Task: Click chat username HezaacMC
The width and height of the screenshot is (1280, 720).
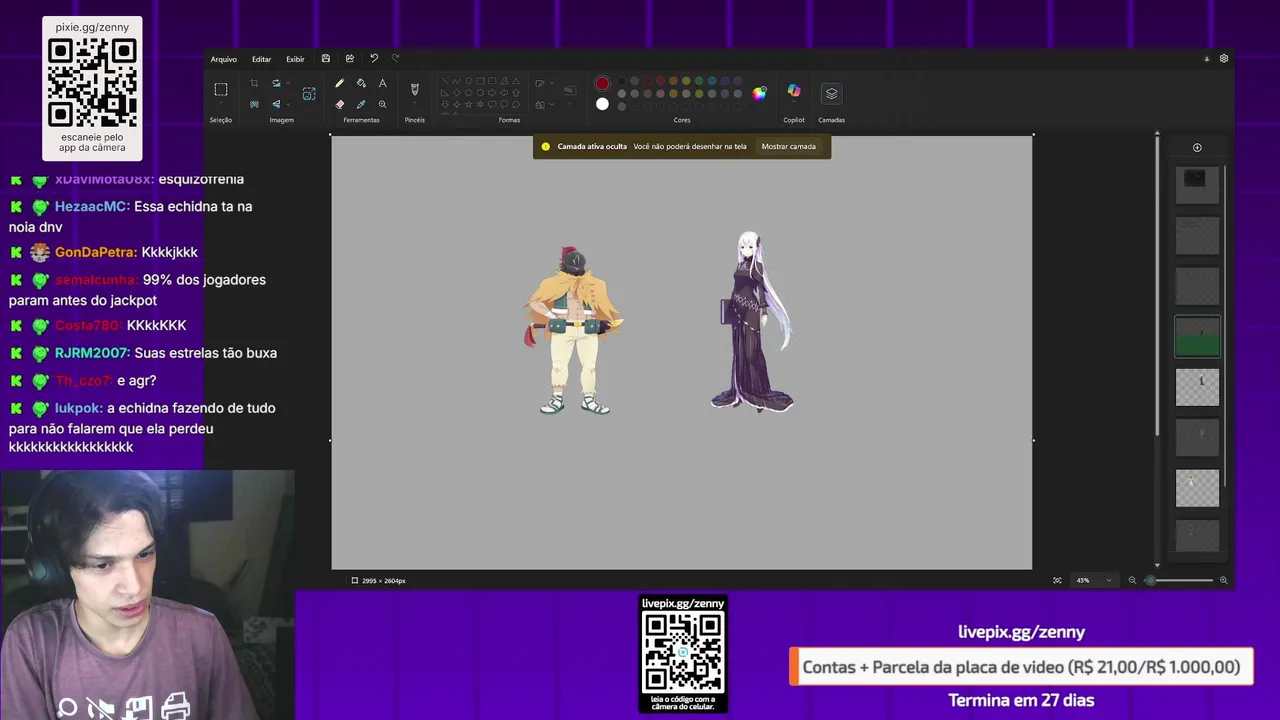Action: point(92,206)
